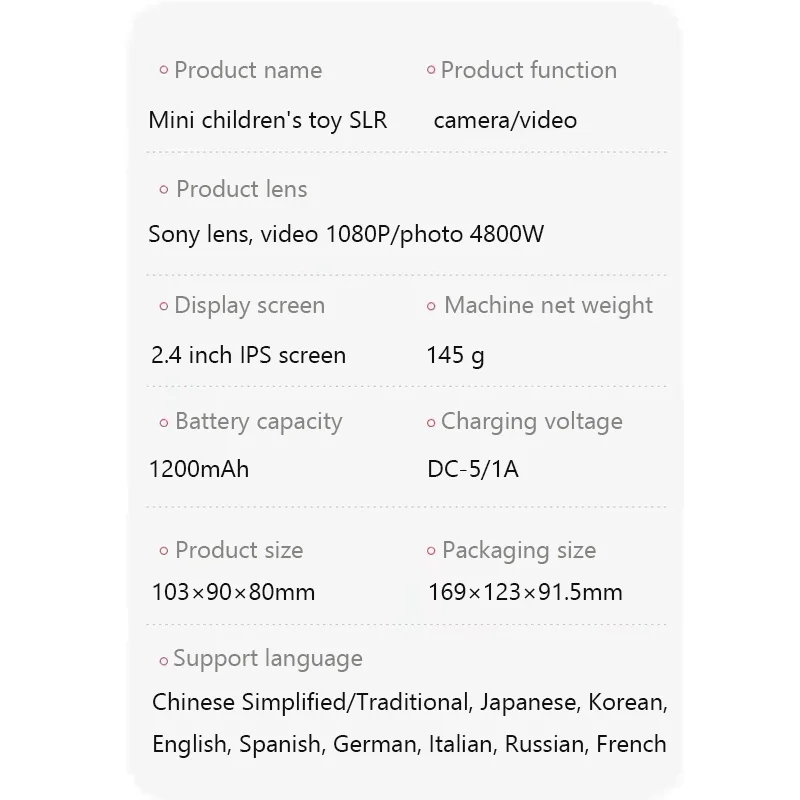Click the Product size heading

[x=238, y=550]
